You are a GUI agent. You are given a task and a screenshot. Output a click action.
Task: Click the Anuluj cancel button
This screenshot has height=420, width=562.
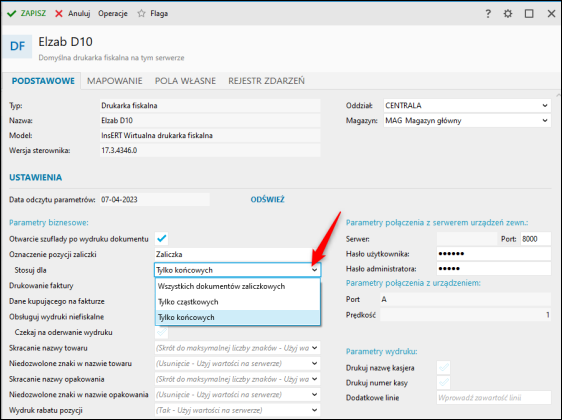pos(72,14)
